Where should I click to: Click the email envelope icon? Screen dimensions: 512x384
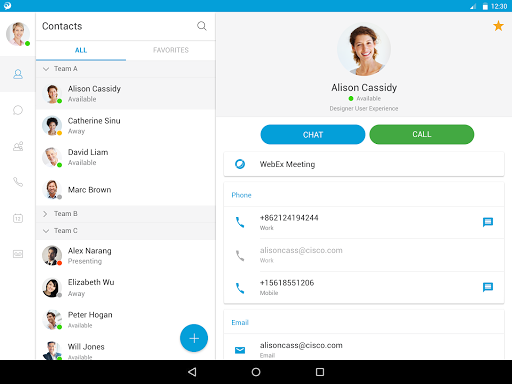[240, 350]
